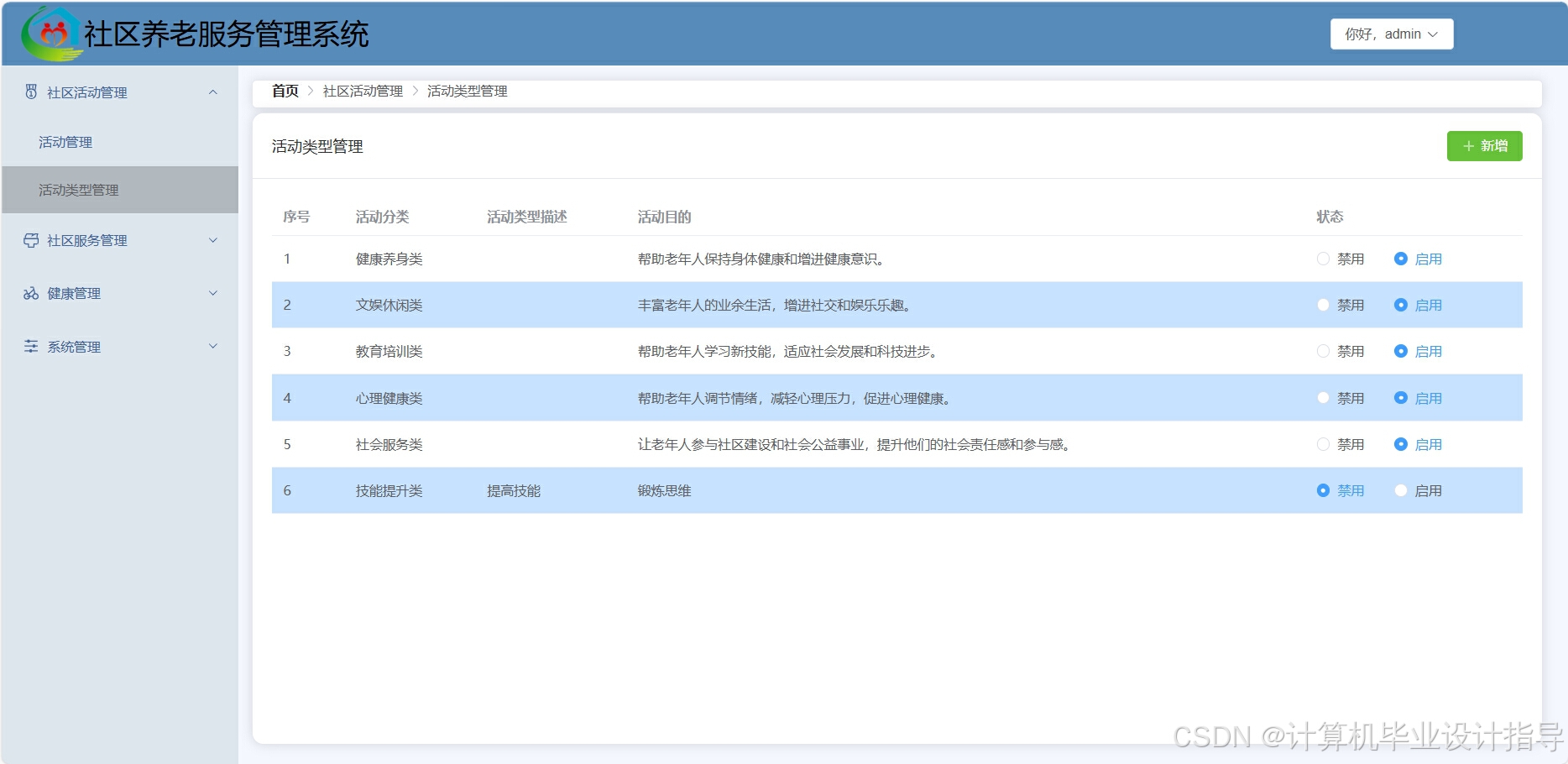
Task: Click the 状态 column header
Action: [1330, 217]
